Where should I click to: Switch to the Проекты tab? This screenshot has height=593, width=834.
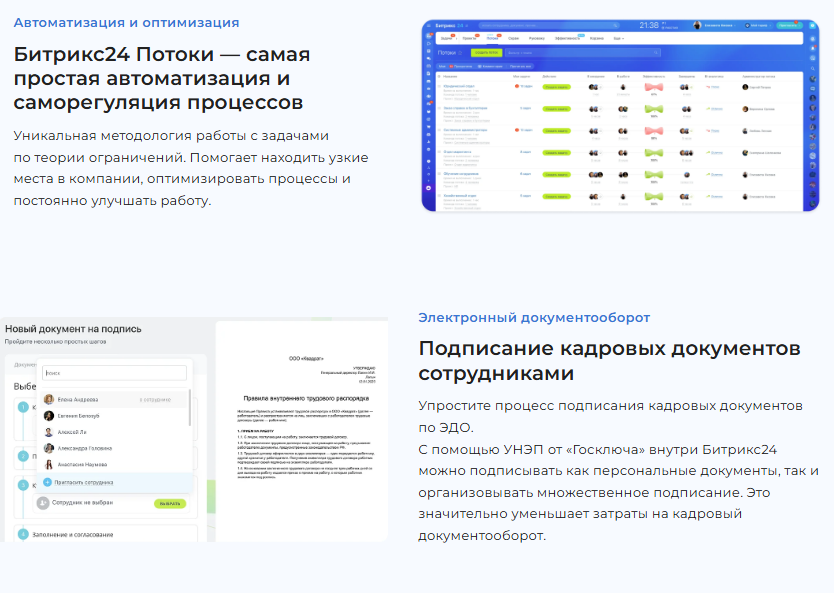(469, 38)
